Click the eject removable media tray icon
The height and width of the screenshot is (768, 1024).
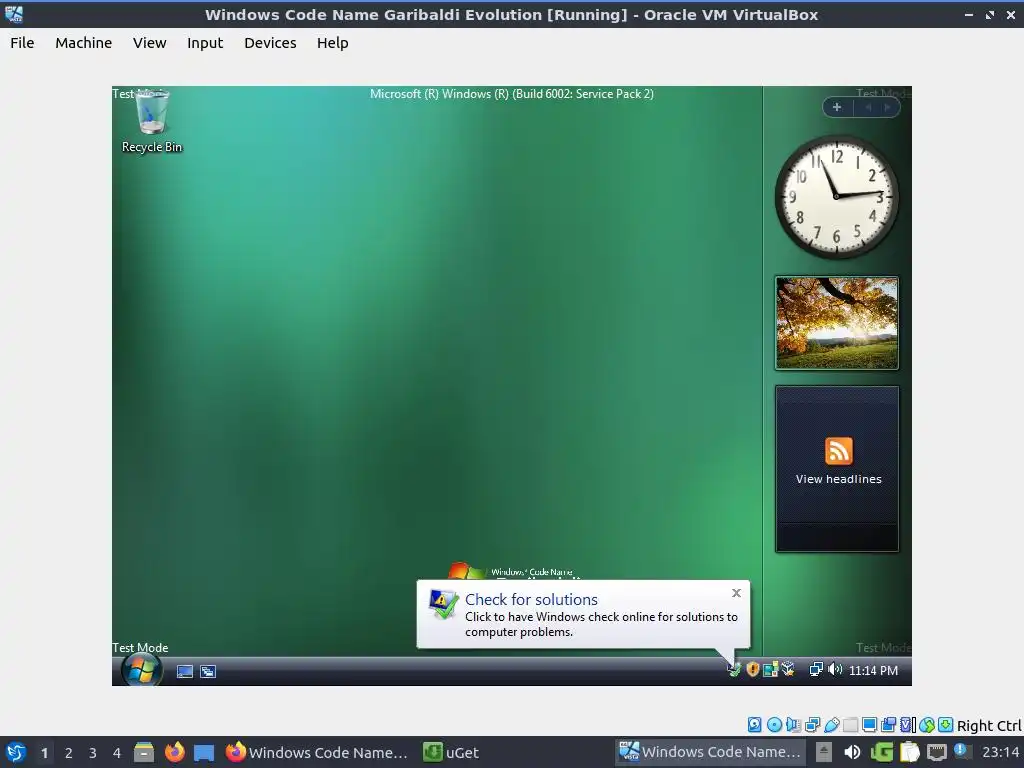coord(824,752)
